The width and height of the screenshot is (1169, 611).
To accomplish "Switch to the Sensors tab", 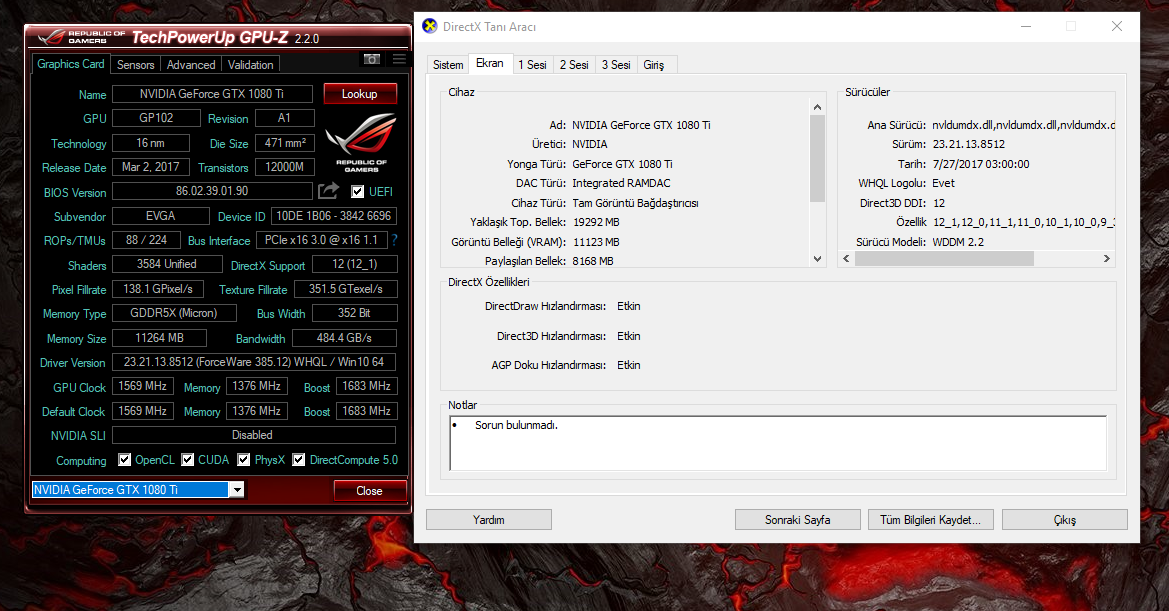I will 136,65.
